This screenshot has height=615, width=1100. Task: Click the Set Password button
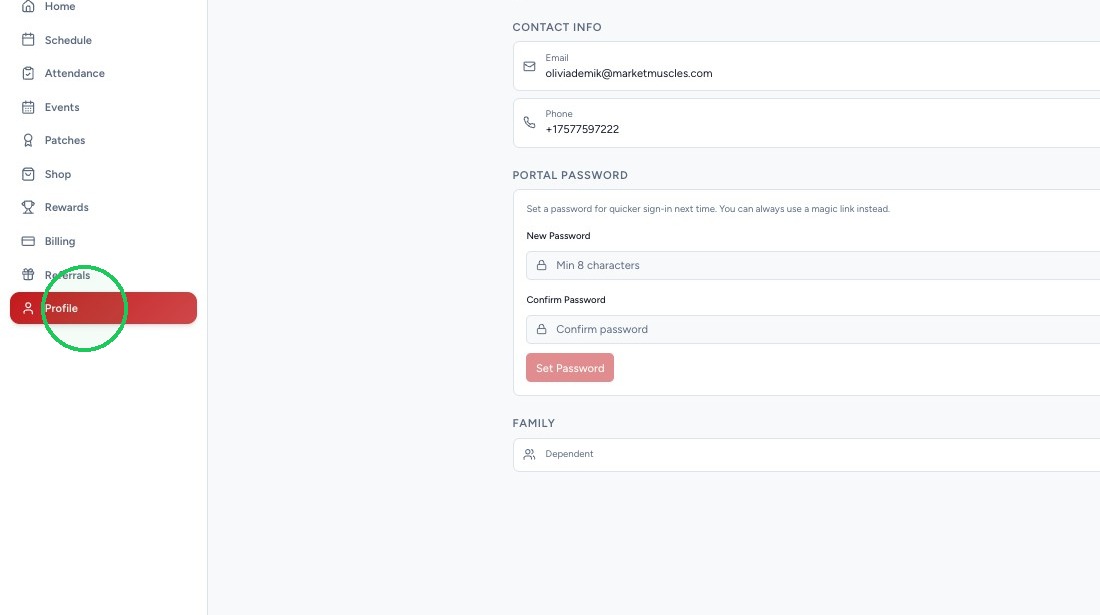tap(570, 367)
